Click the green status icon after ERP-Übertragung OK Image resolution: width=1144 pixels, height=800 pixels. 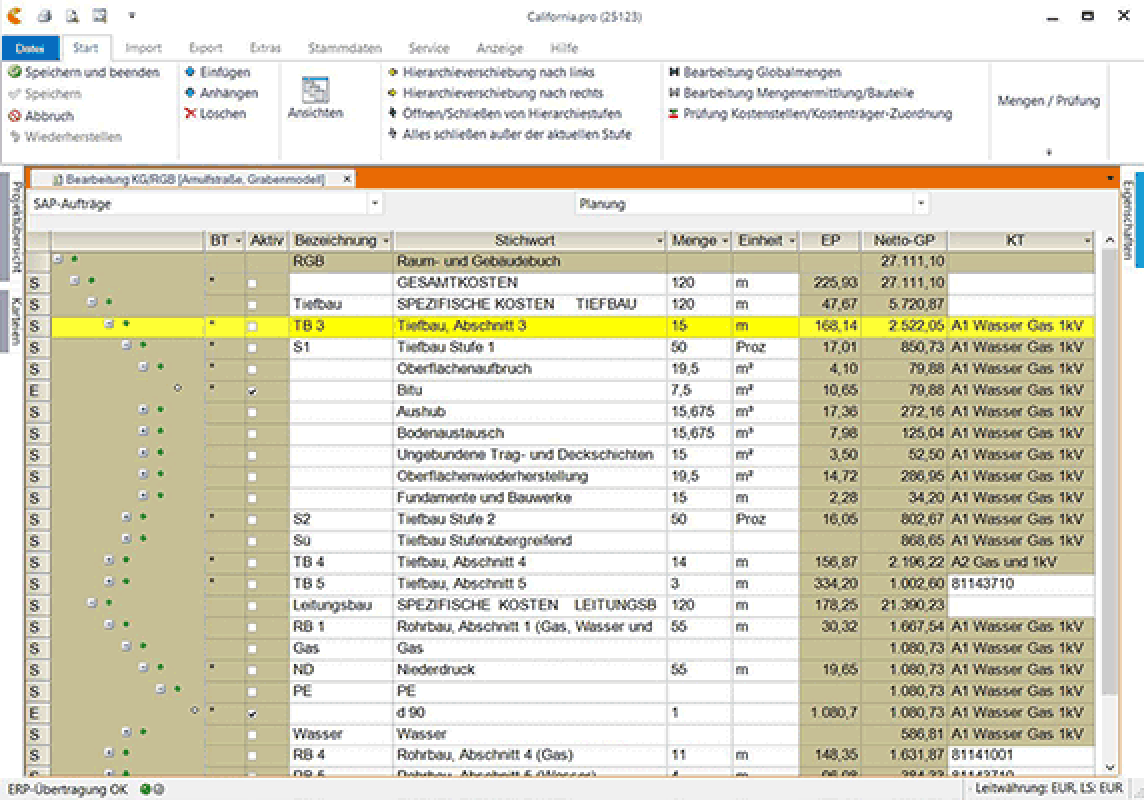click(145, 789)
